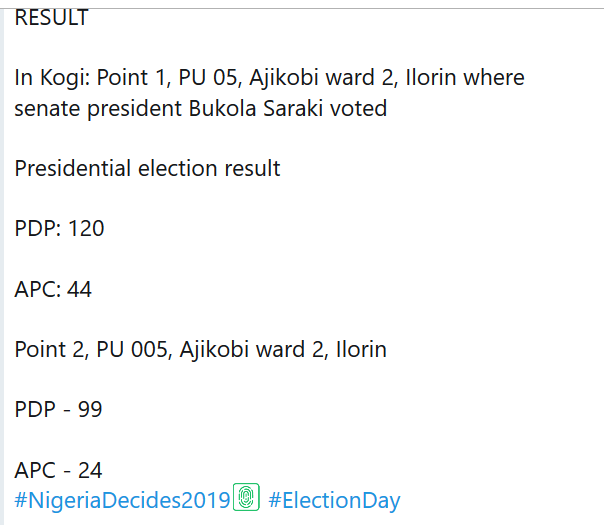The image size is (604, 525).
Task: Click the word 'senate' in the tweet
Action: [x=46, y=109]
